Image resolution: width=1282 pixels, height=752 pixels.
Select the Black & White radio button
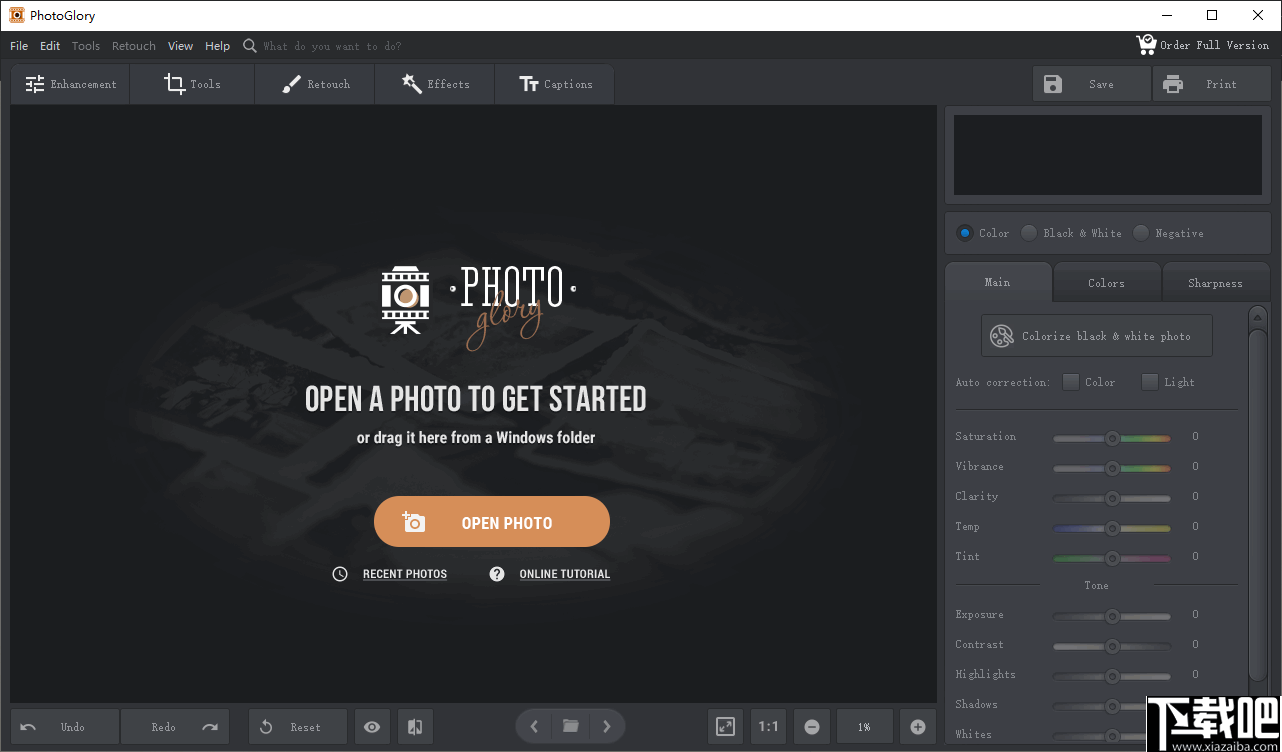[x=1029, y=233]
